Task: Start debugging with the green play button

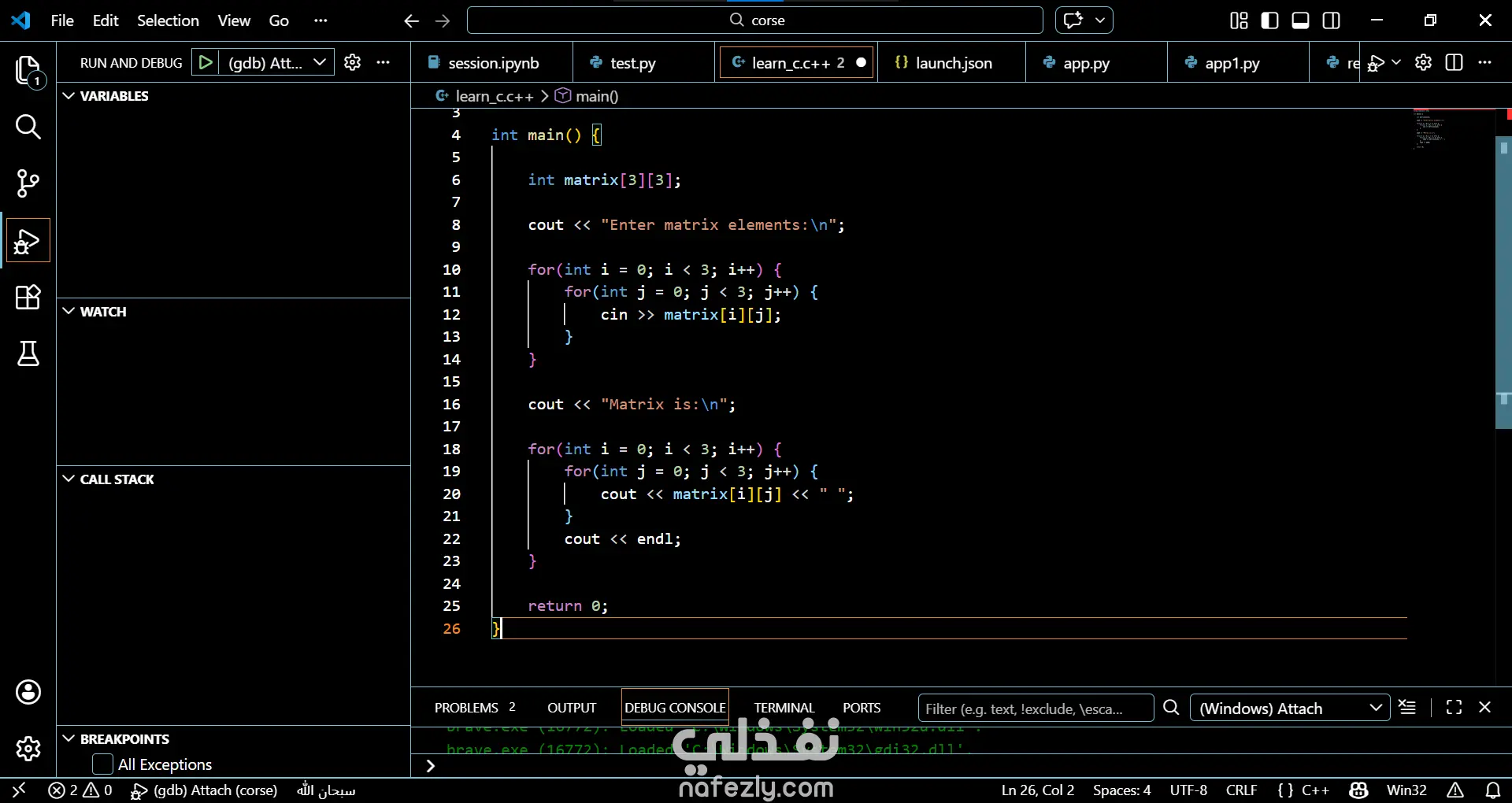Action: pos(206,62)
